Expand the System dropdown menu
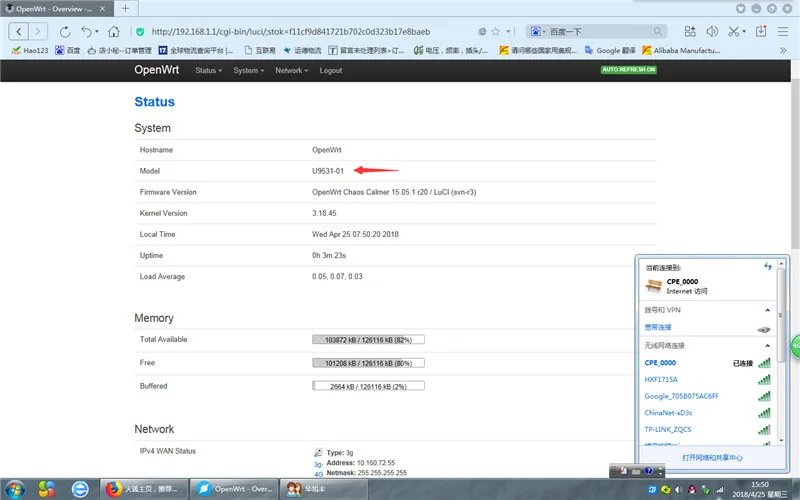This screenshot has width=800, height=500. 248,70
